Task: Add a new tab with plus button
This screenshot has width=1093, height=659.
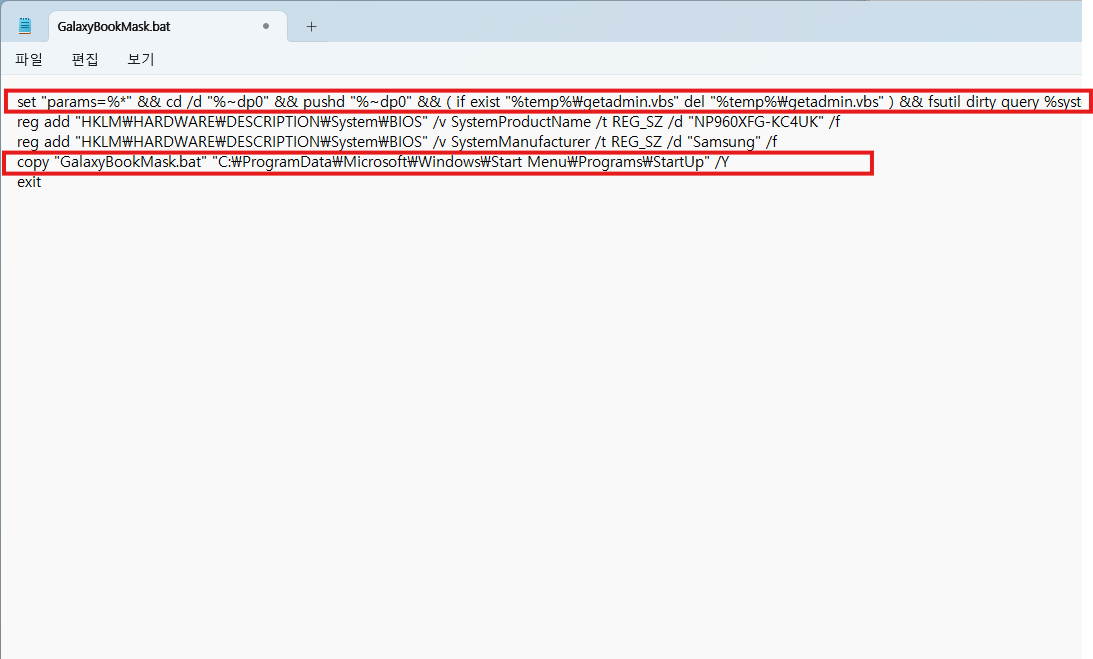Action: tap(312, 26)
